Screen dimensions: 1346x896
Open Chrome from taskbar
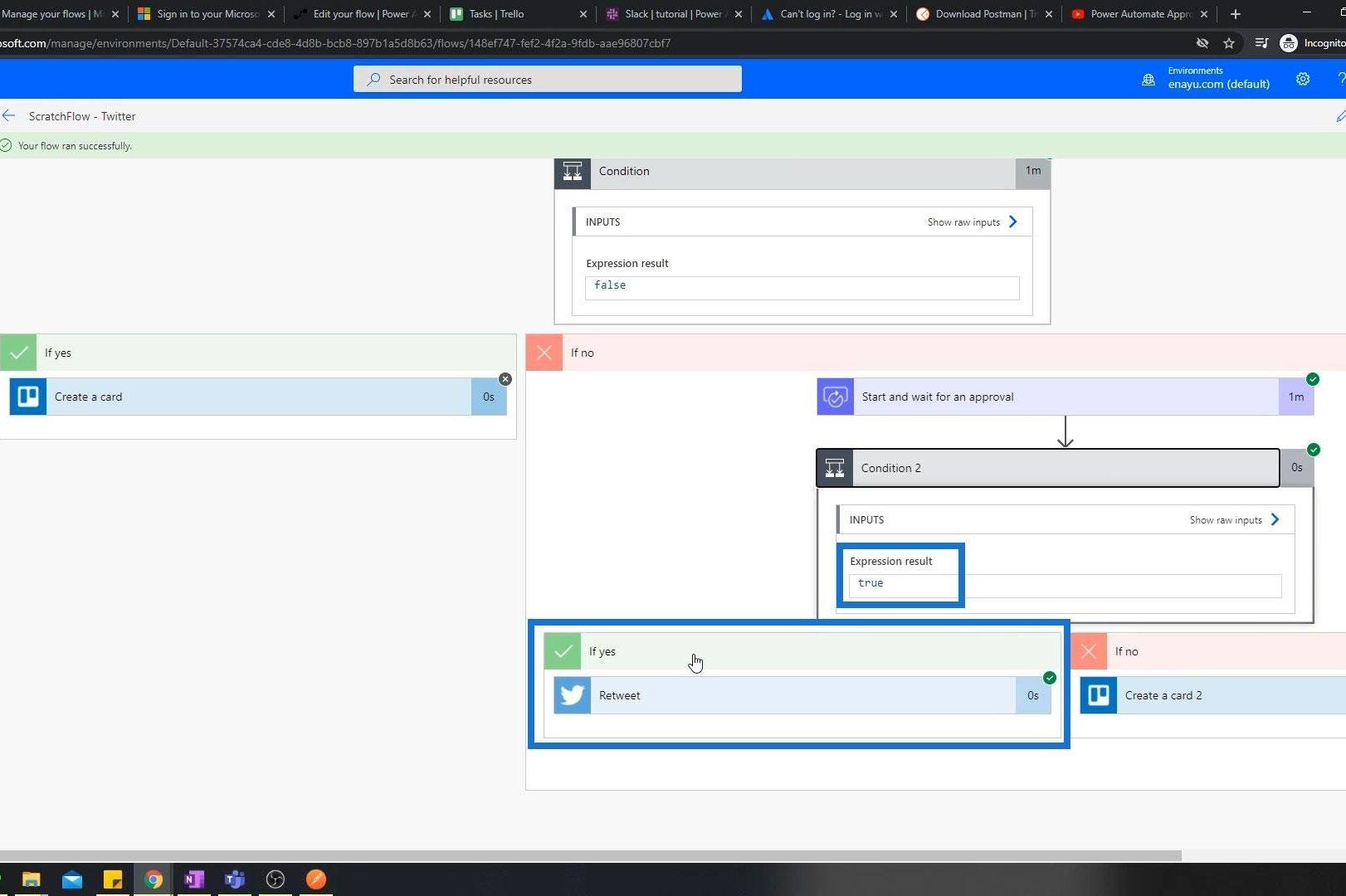(154, 879)
